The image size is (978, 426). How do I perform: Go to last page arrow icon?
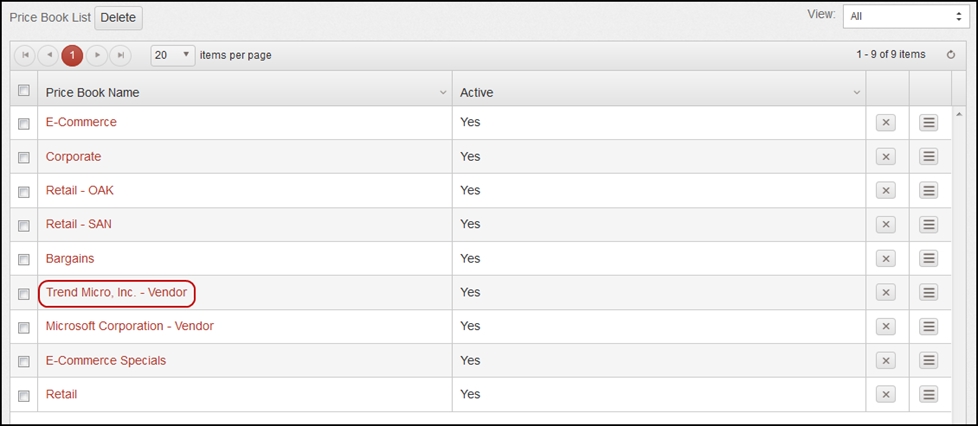(x=121, y=55)
